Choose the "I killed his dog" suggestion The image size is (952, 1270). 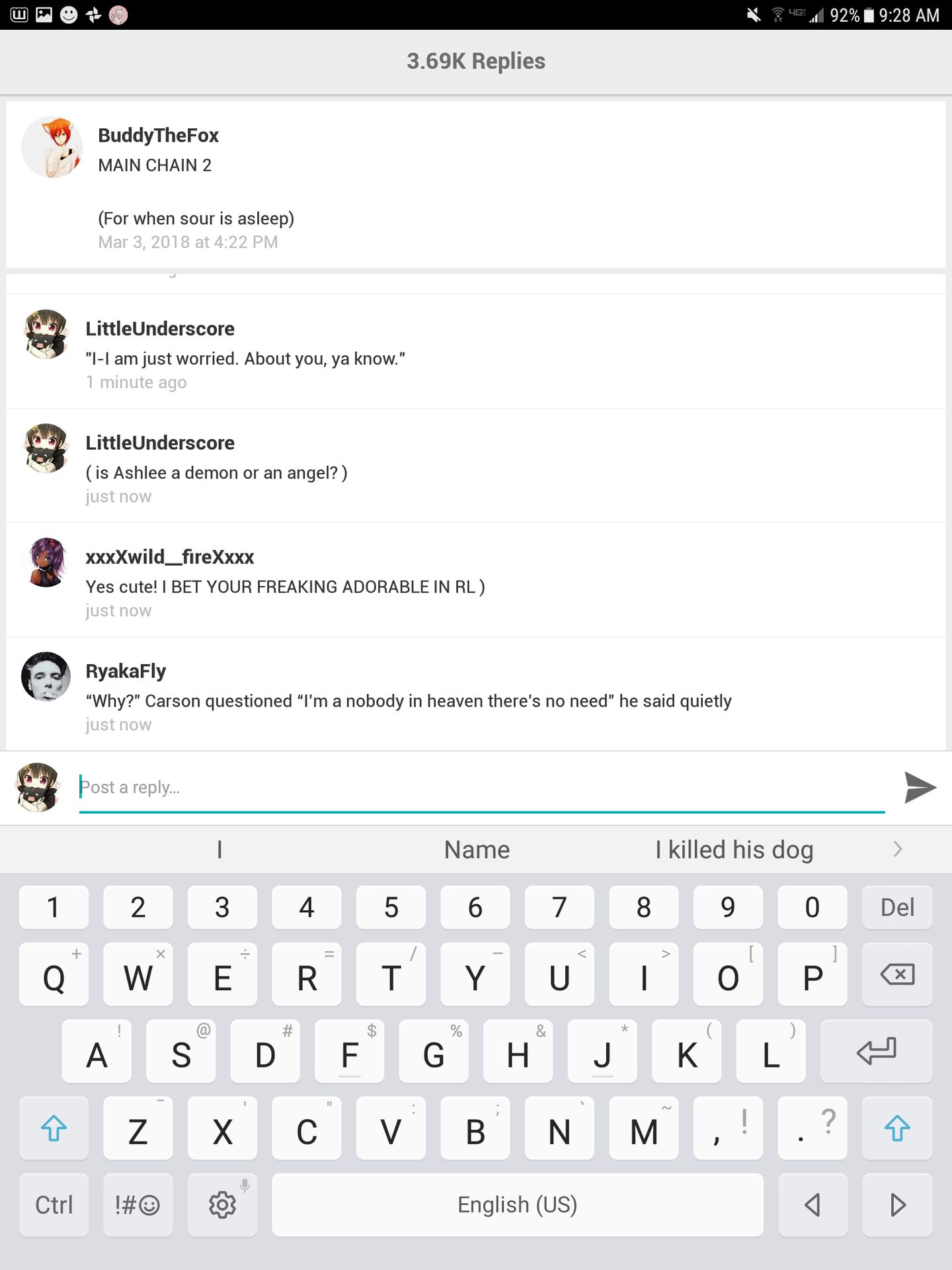point(734,849)
